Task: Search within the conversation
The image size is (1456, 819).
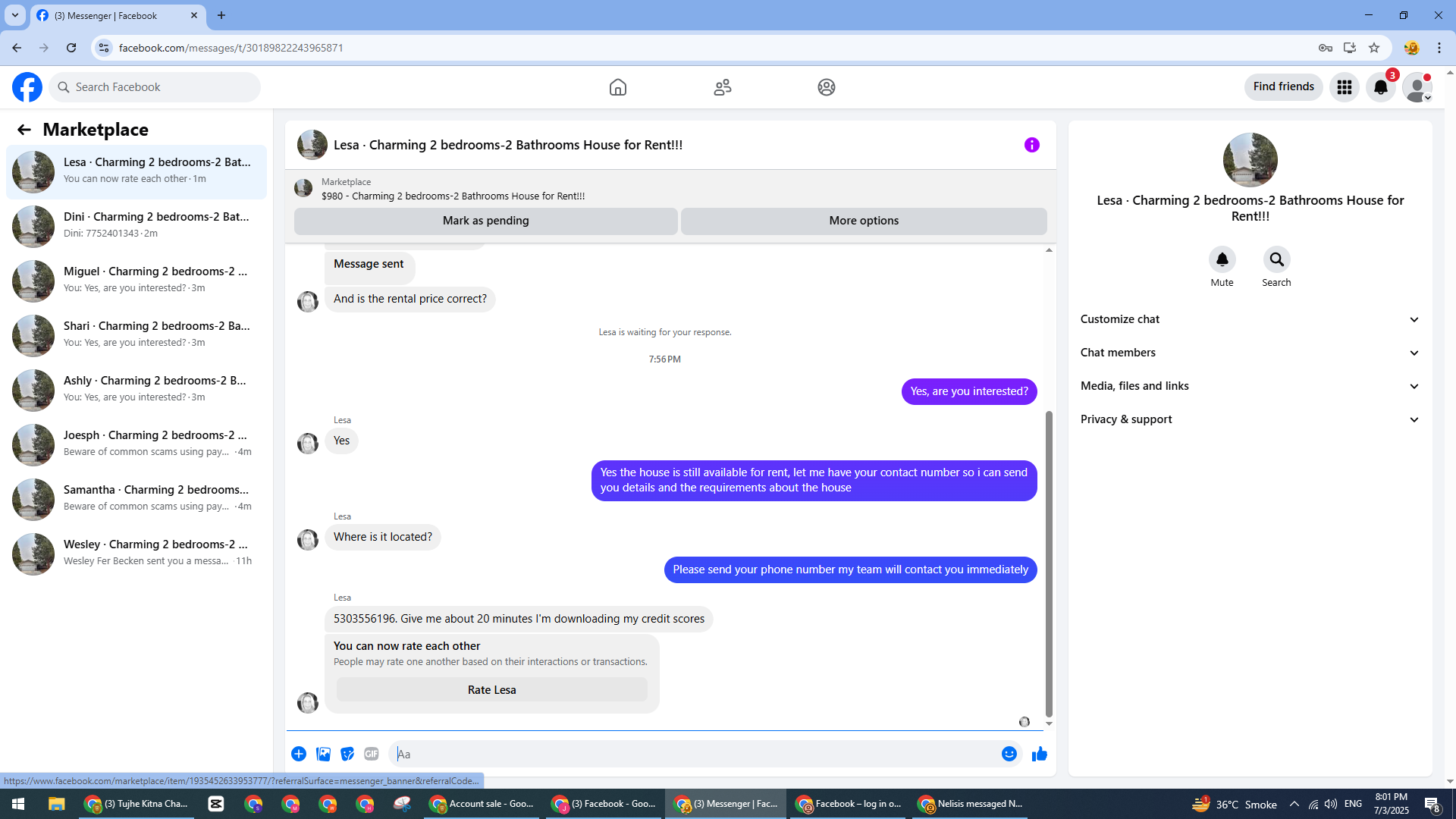Action: (1276, 260)
